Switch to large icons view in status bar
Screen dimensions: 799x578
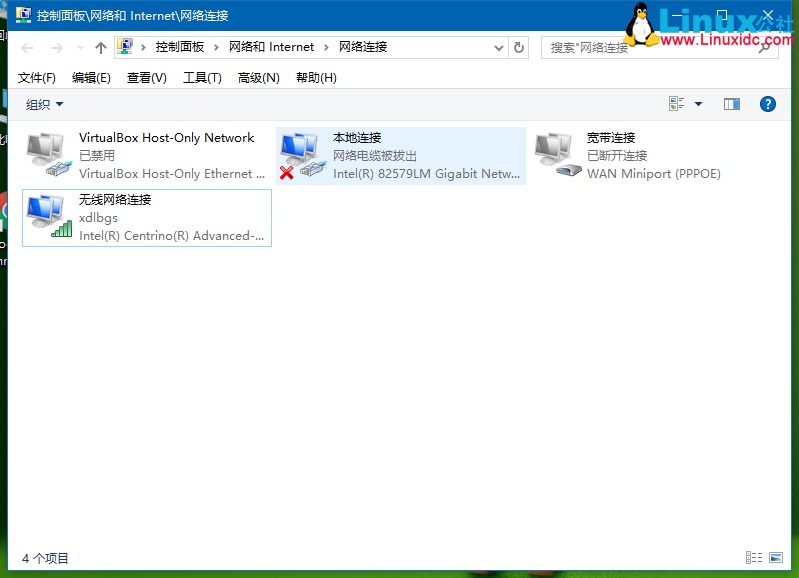[x=776, y=558]
